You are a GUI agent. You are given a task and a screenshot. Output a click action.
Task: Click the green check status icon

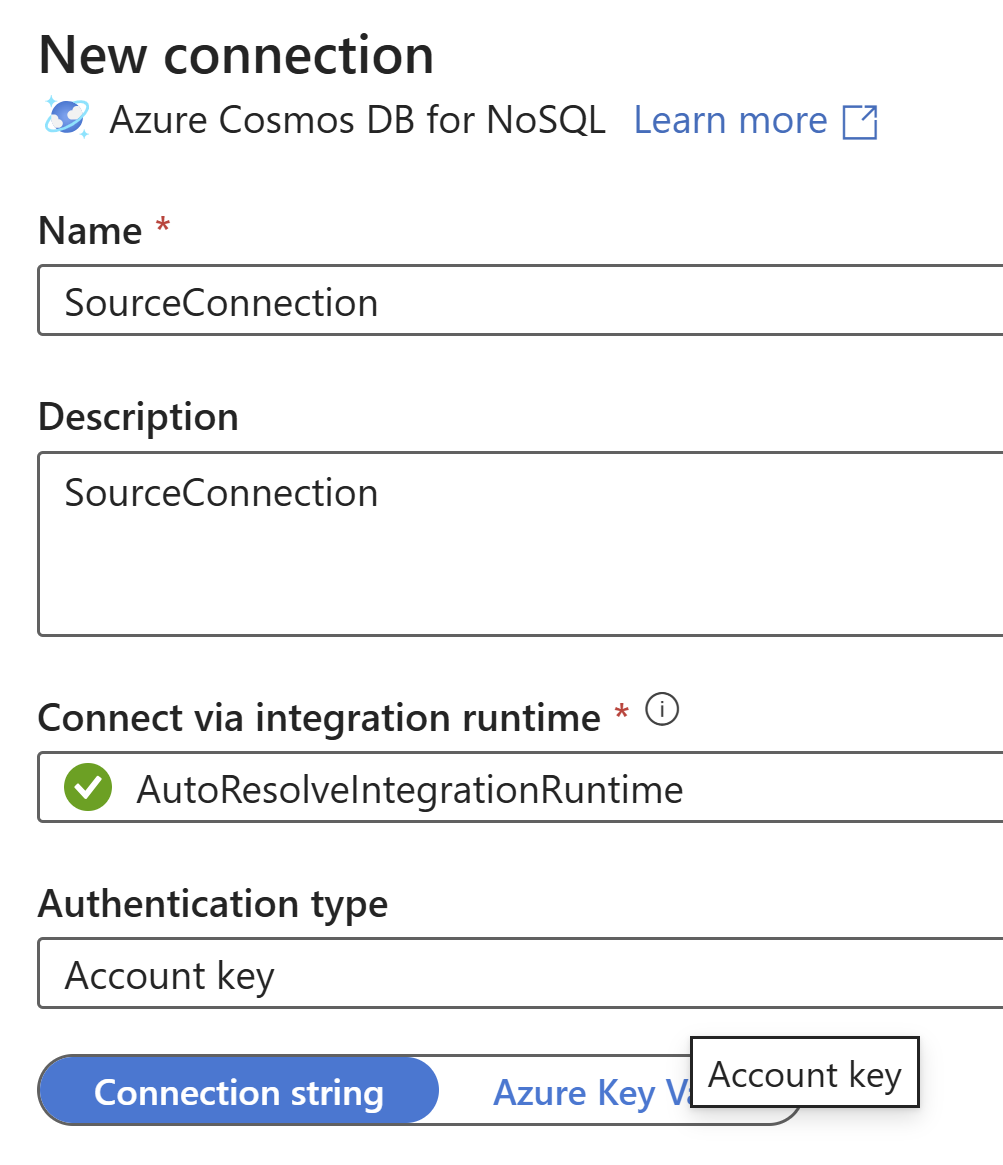88,788
